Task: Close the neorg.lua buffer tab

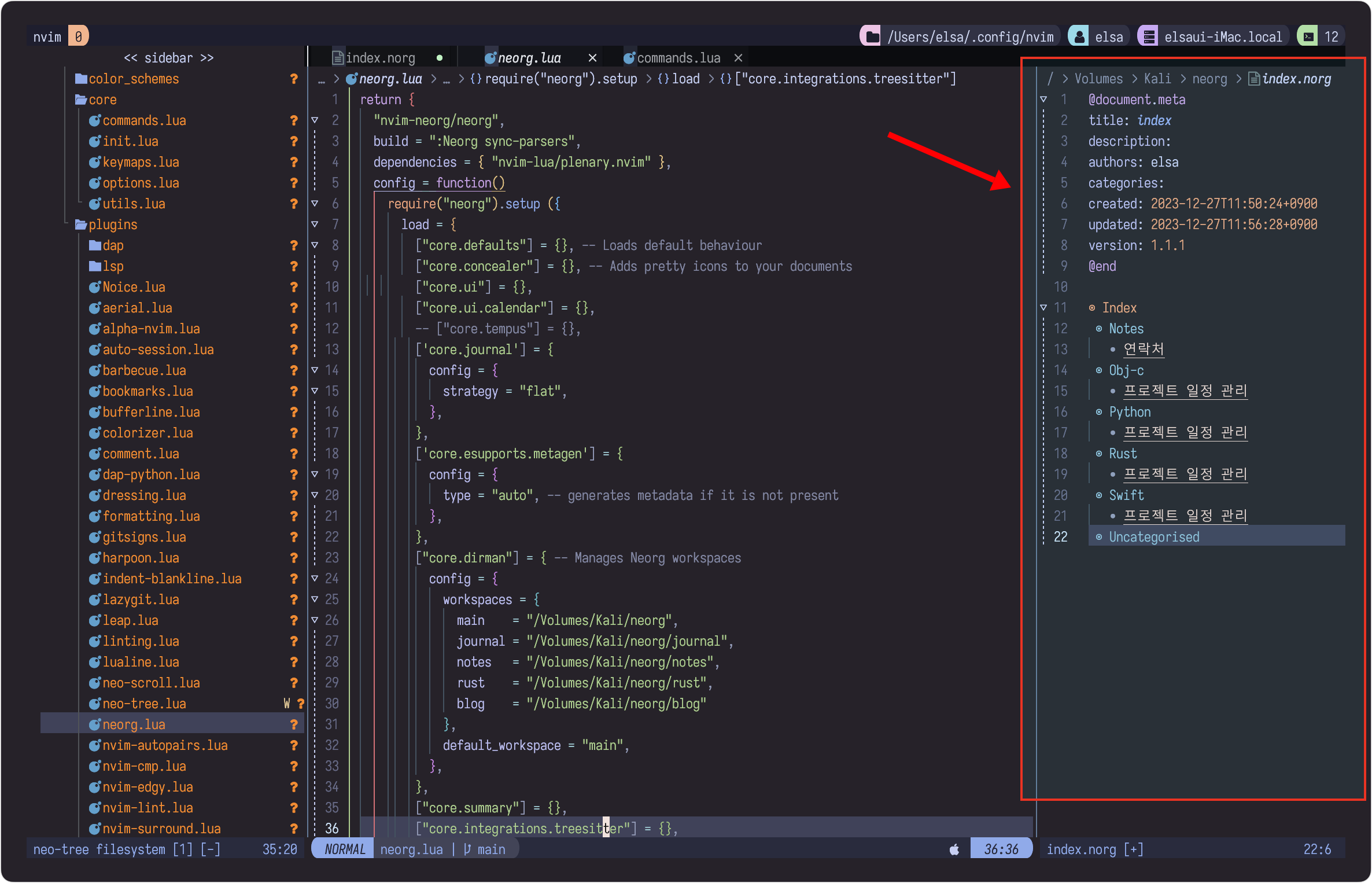Action: click(592, 58)
